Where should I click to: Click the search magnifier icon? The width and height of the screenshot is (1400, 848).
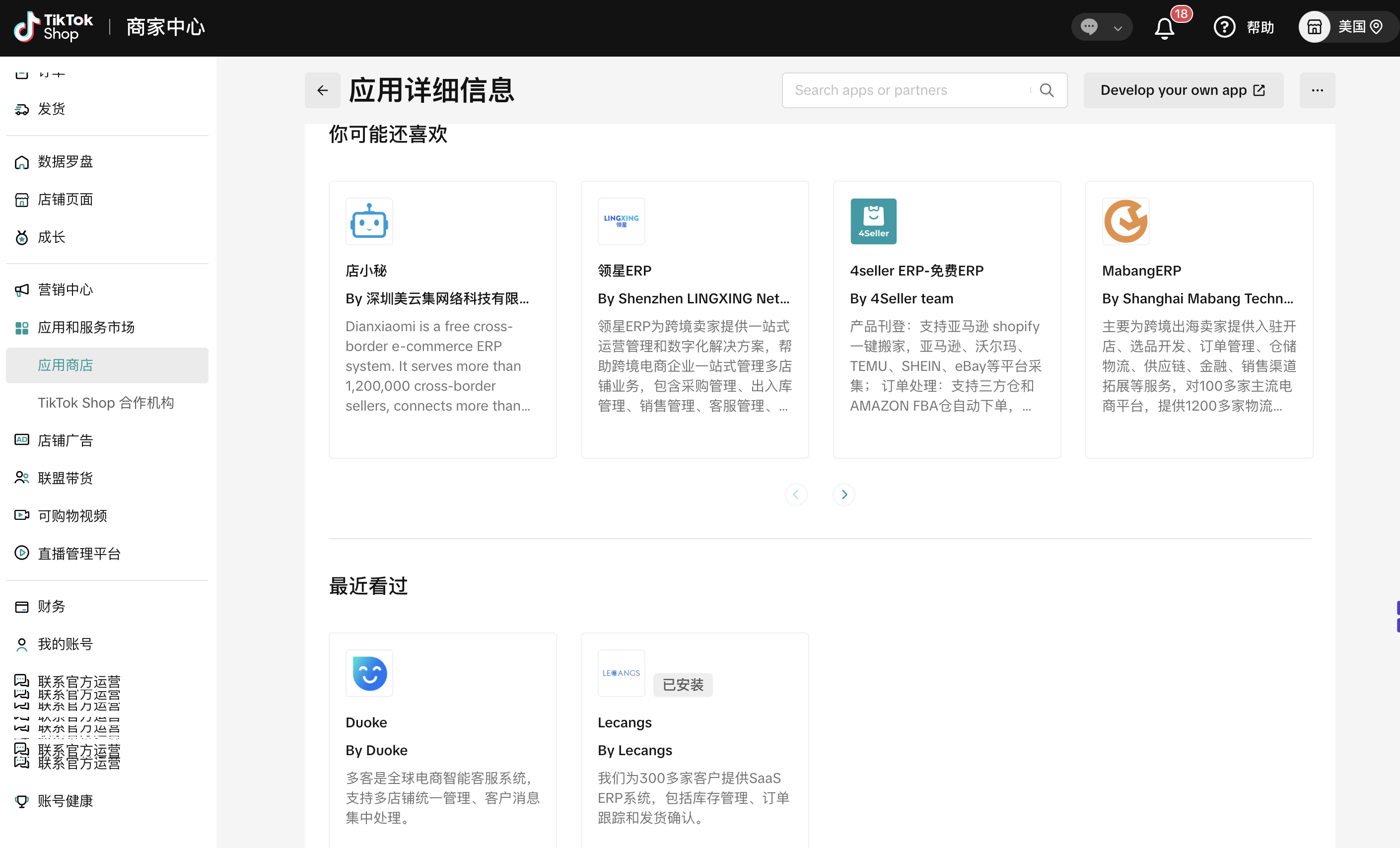tap(1047, 90)
